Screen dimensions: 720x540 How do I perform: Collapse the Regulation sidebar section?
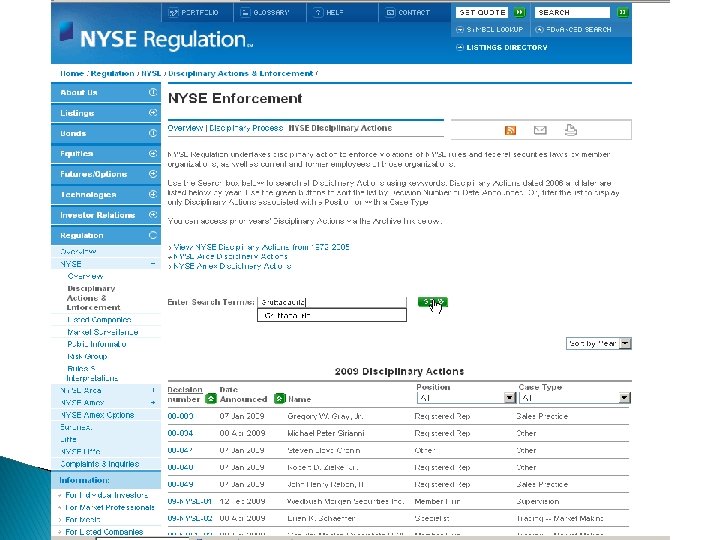coord(106,235)
